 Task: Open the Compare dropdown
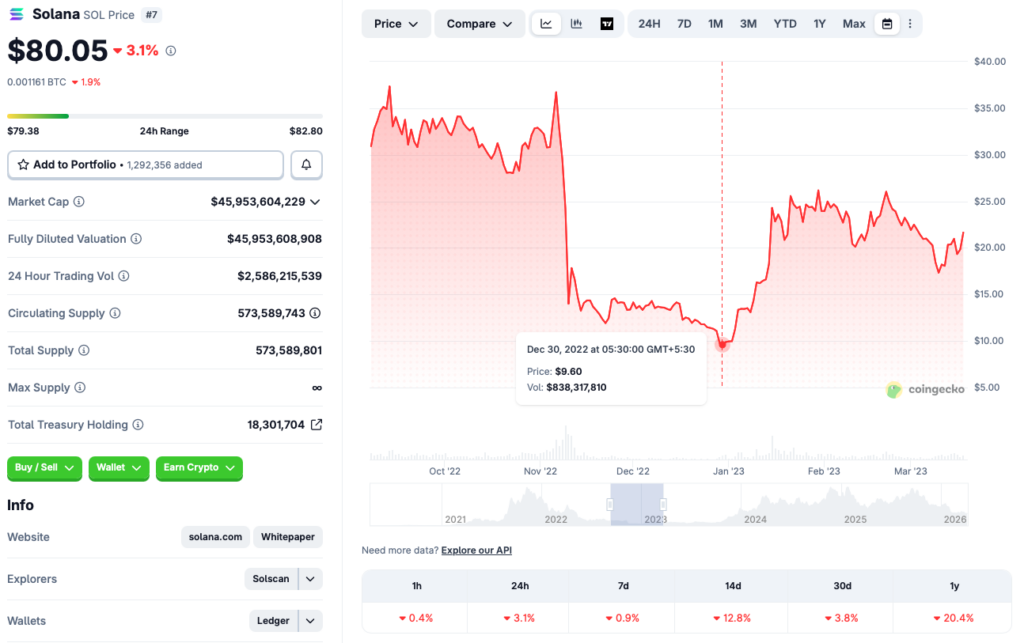point(479,24)
